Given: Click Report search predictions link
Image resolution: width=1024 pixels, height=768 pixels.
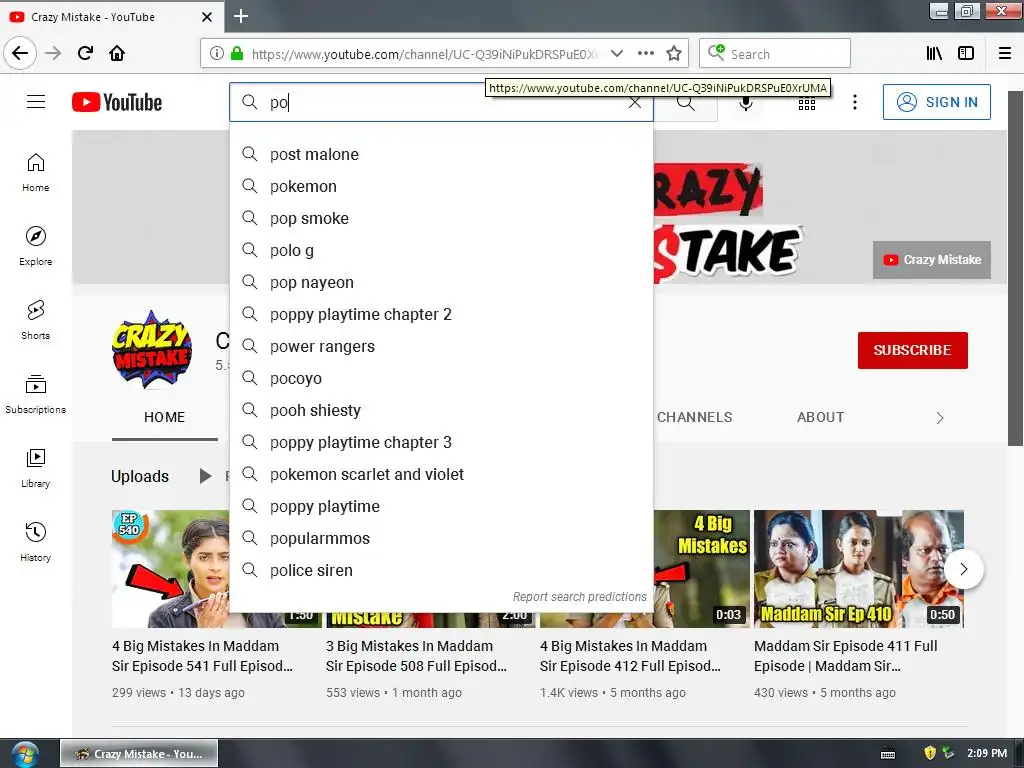Looking at the screenshot, I should coord(579,596).
